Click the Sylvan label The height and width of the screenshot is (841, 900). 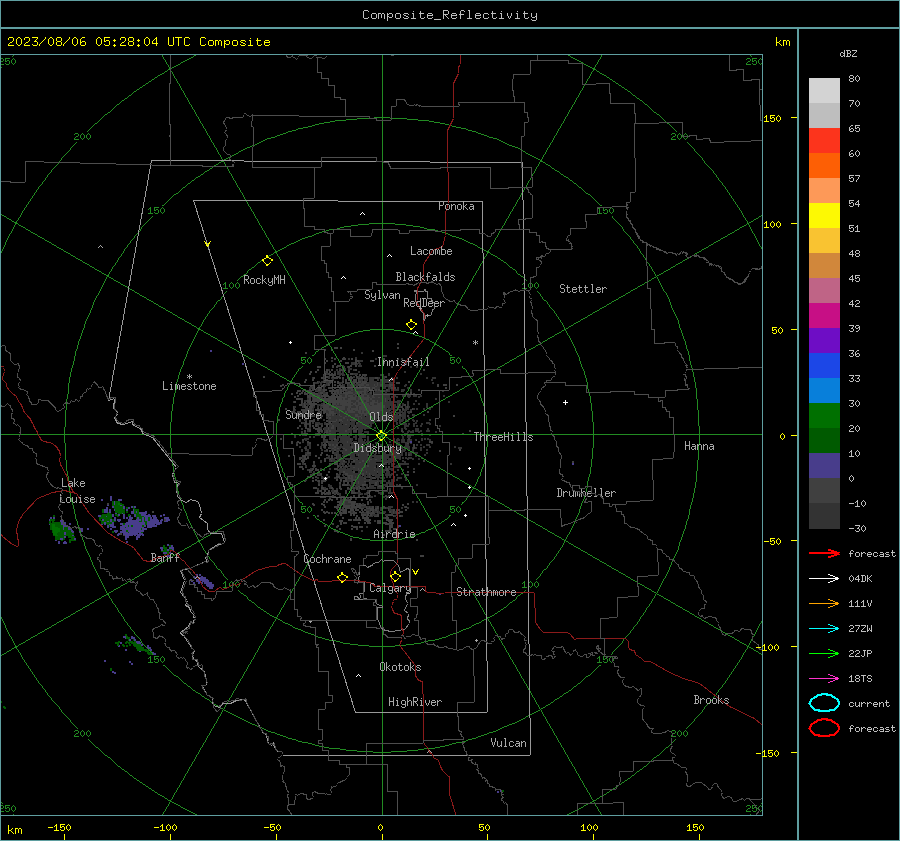click(x=382, y=295)
